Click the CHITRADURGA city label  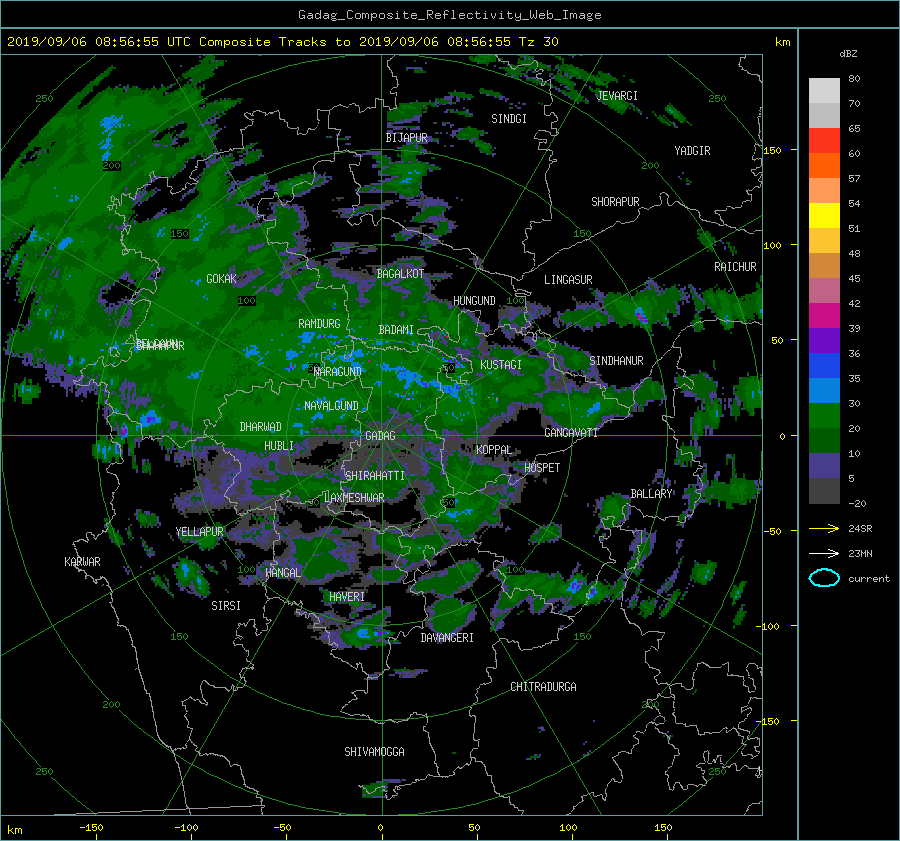[x=544, y=687]
